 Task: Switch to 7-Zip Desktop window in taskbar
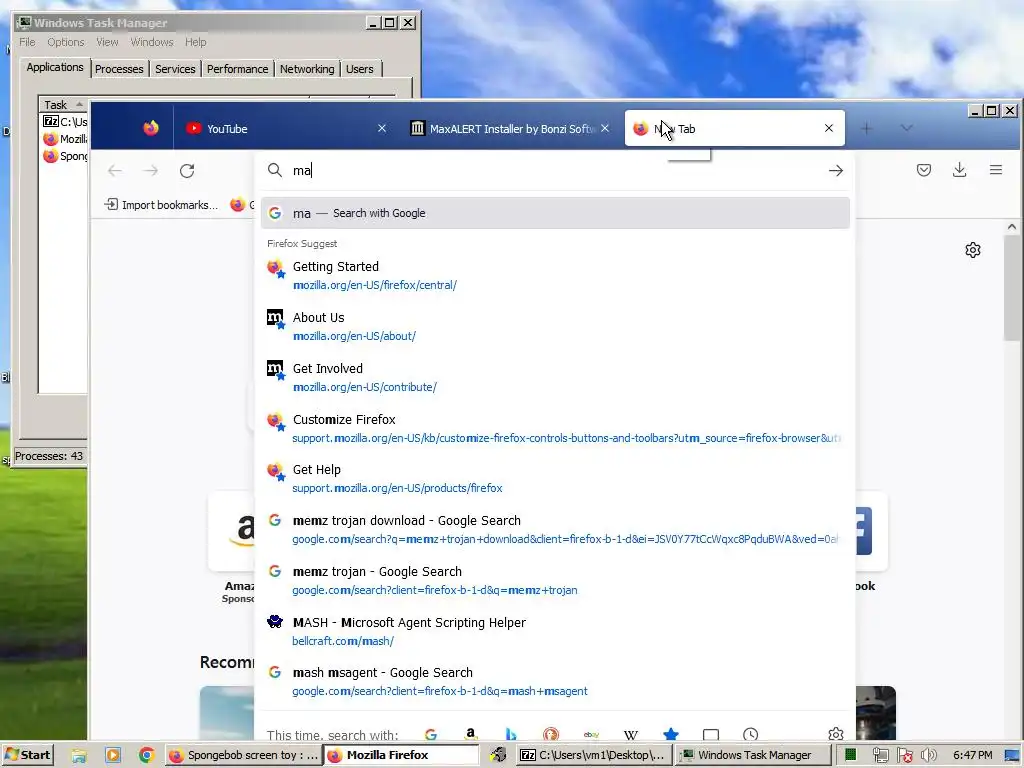coord(592,755)
